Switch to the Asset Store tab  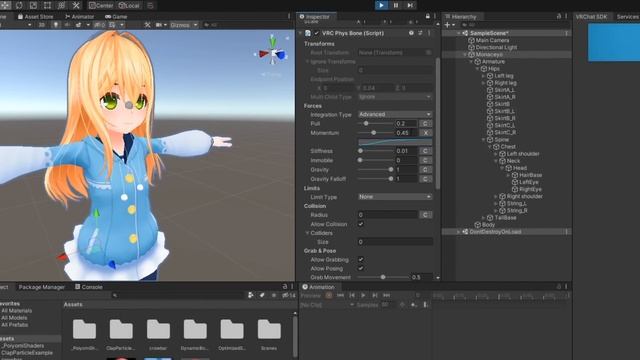coord(36,17)
